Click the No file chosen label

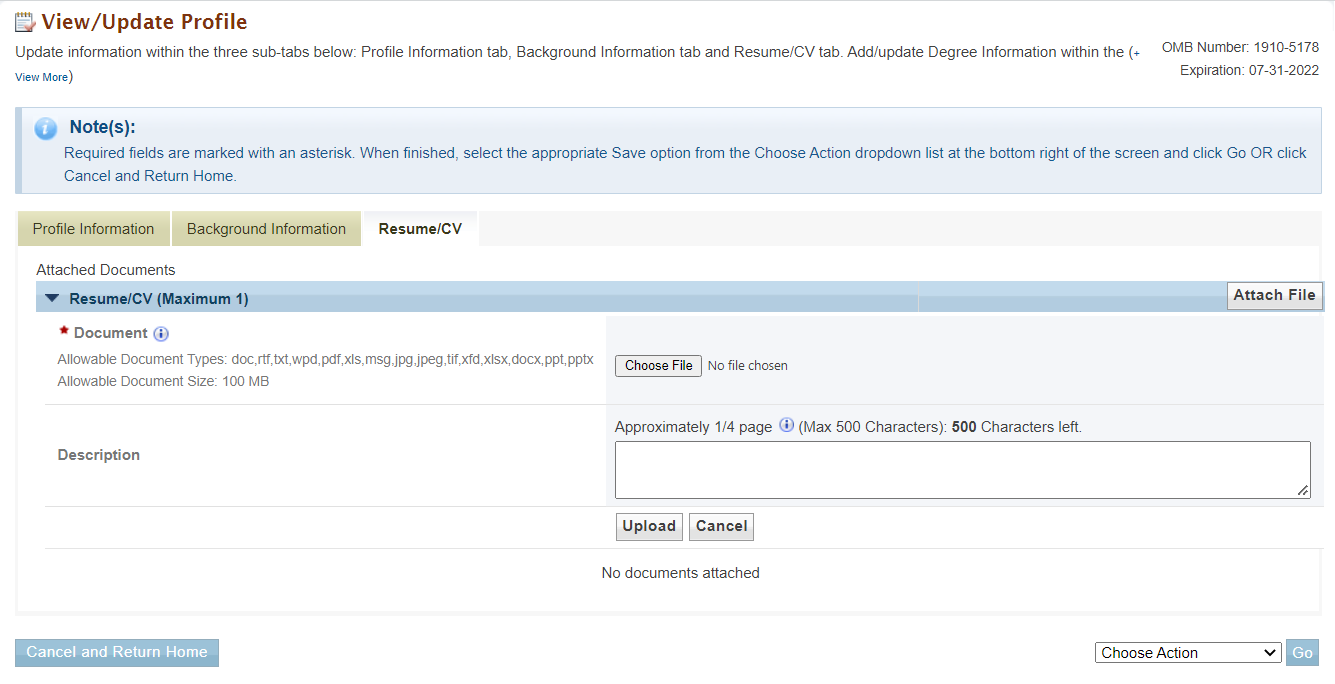coord(747,366)
